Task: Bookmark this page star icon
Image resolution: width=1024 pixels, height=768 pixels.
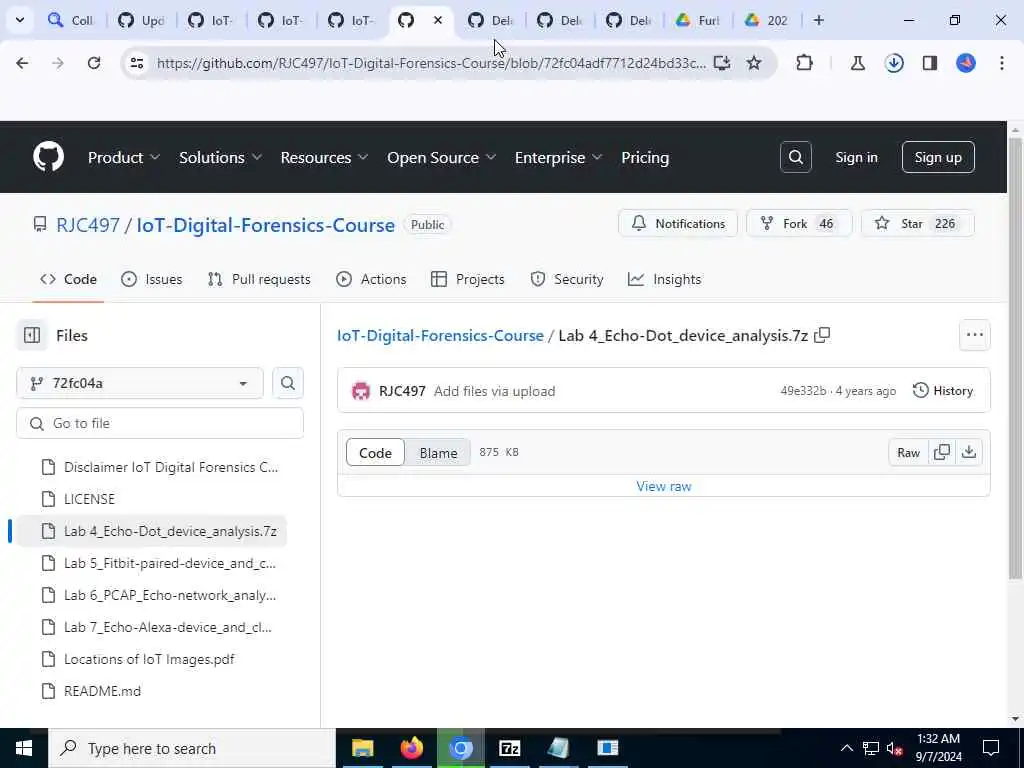Action: coord(754,63)
